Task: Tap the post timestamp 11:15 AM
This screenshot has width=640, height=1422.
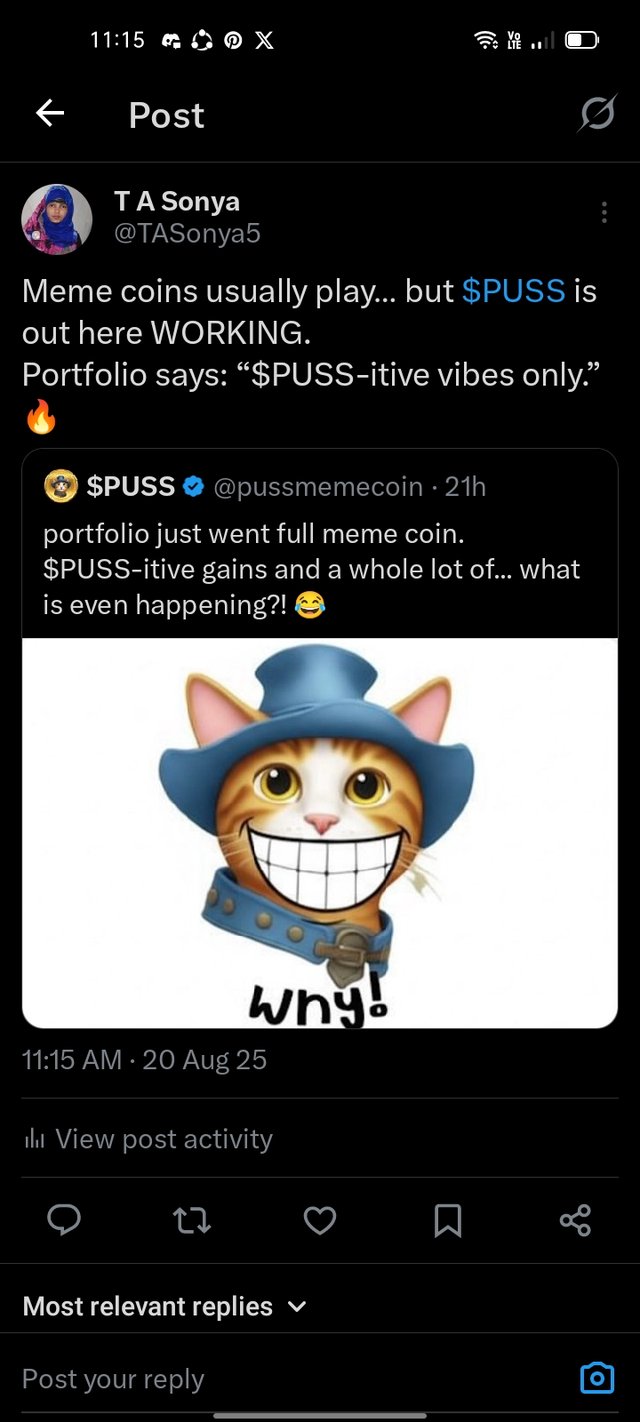Action: tap(72, 1060)
